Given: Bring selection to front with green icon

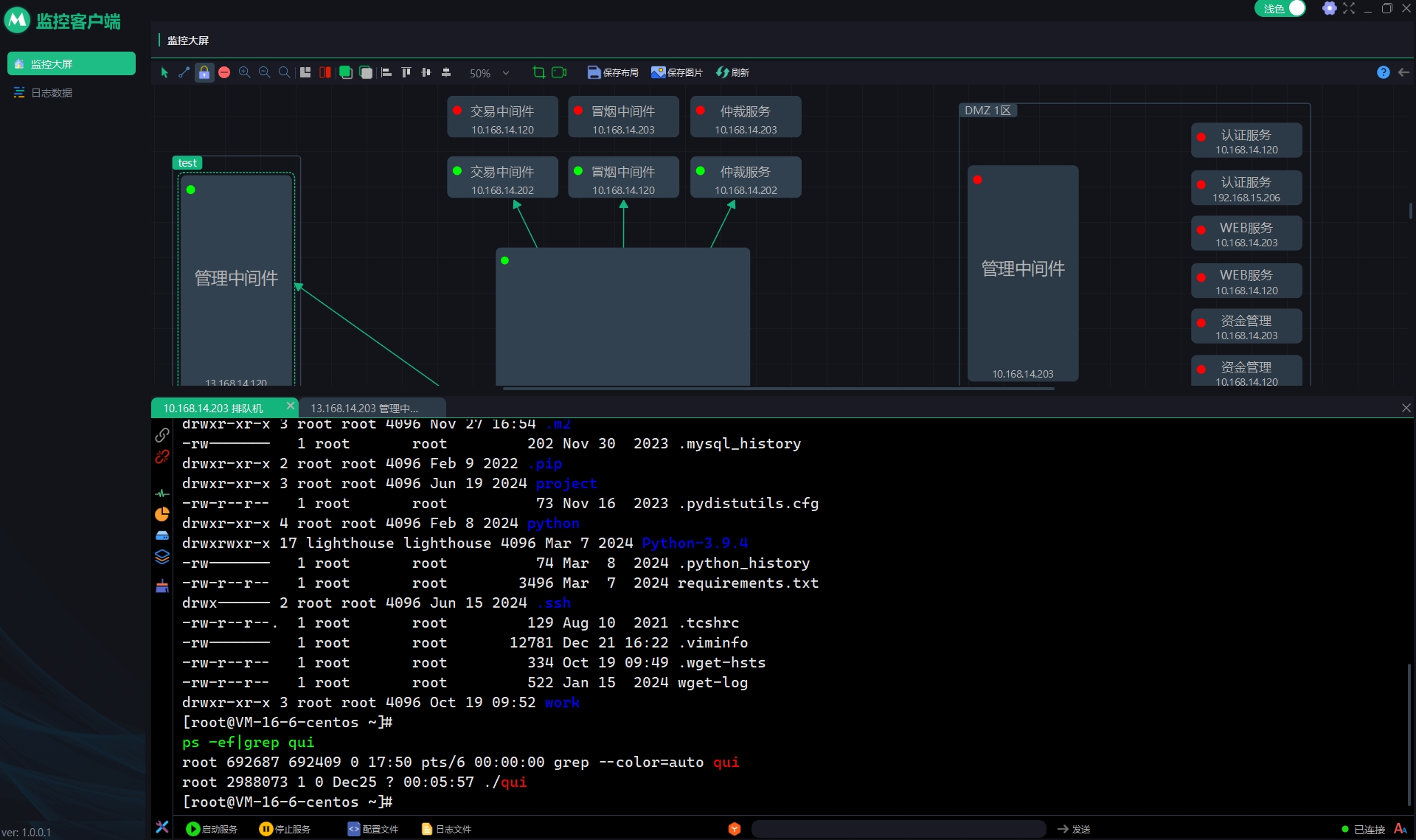Looking at the screenshot, I should [x=345, y=72].
